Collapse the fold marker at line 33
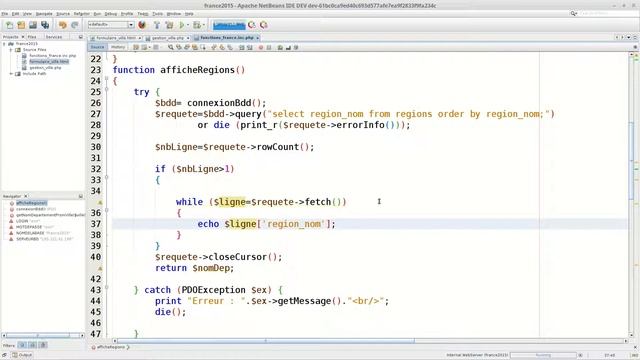Screen dimensions: 640x360 107,177
